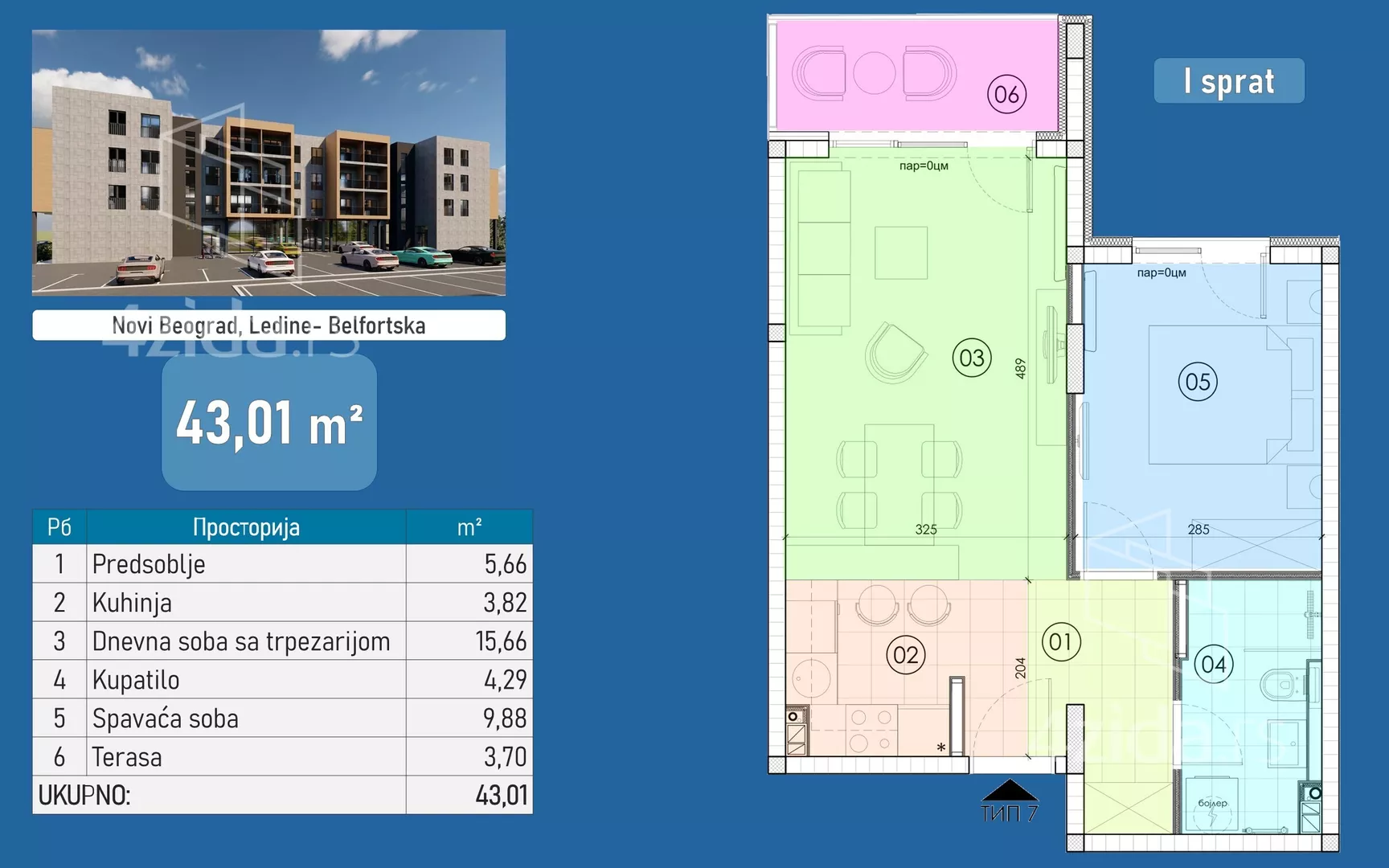Click the entrance arrow above ТИП 7
The image size is (1389, 868).
[1010, 790]
